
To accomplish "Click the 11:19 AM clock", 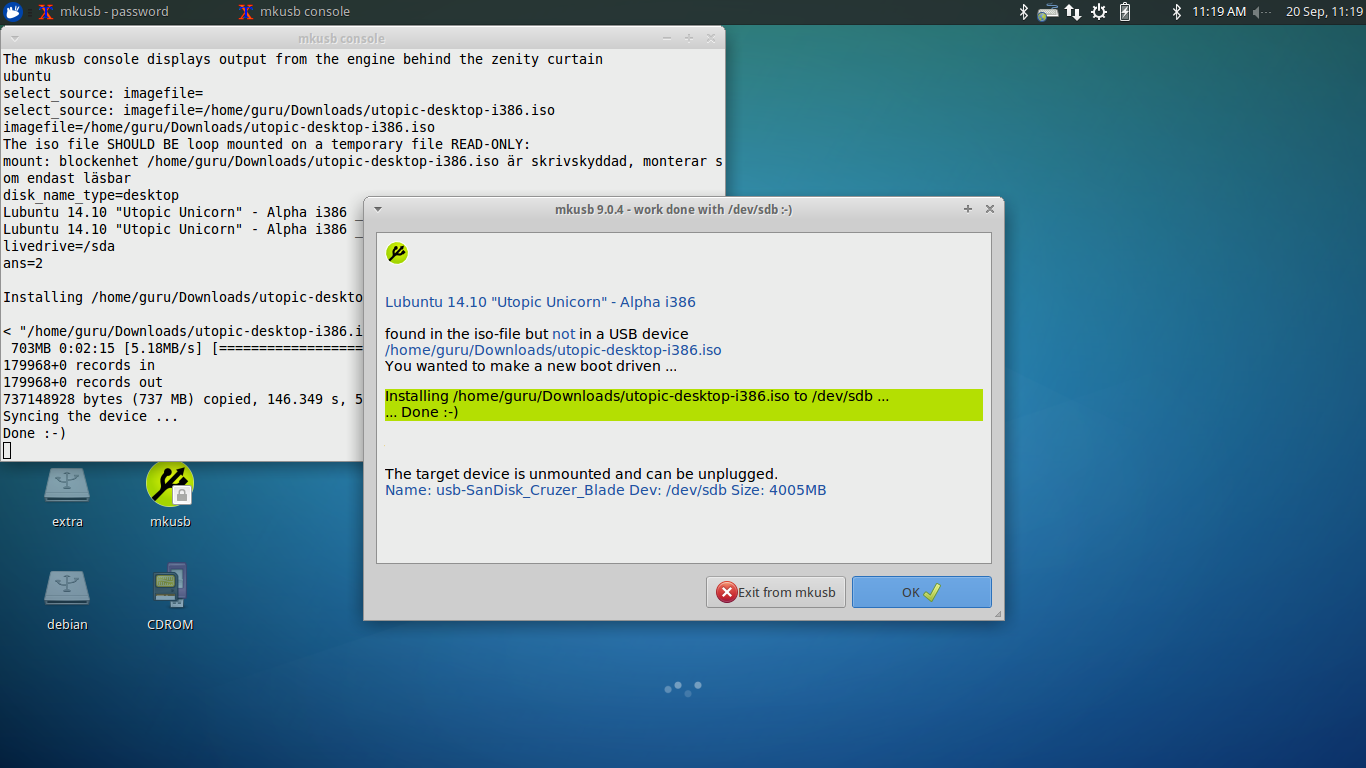I will (x=1219, y=12).
